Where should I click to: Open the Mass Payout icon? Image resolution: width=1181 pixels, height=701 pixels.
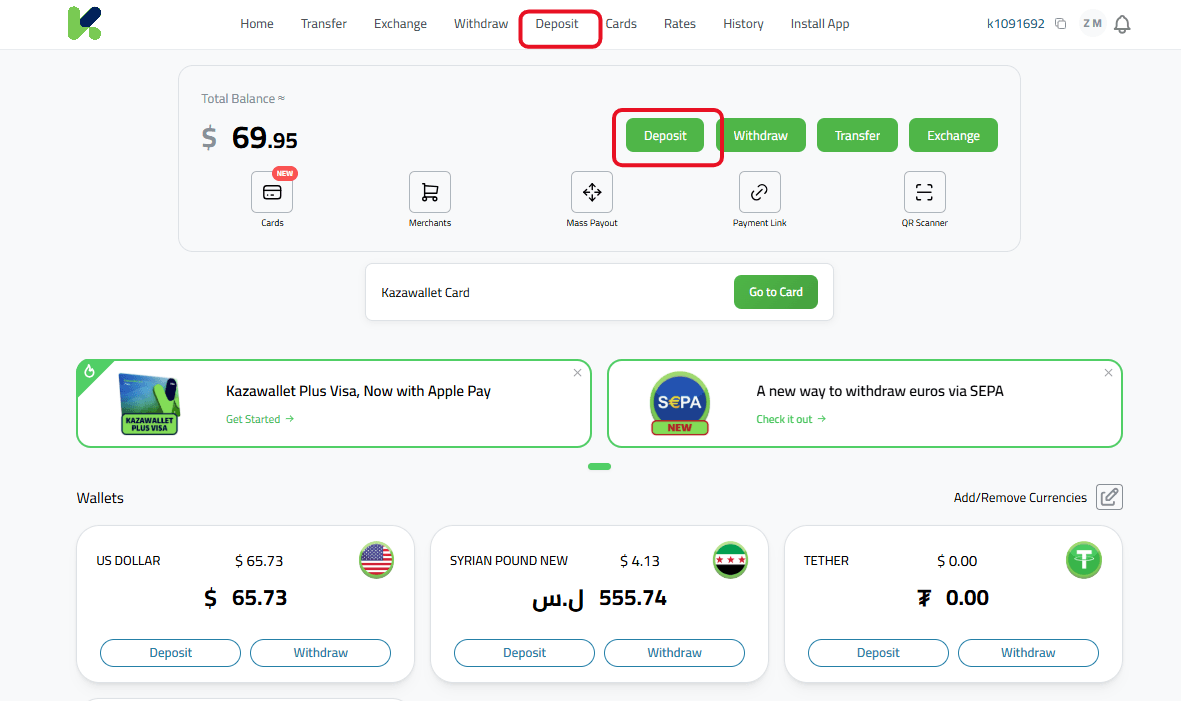(x=592, y=192)
